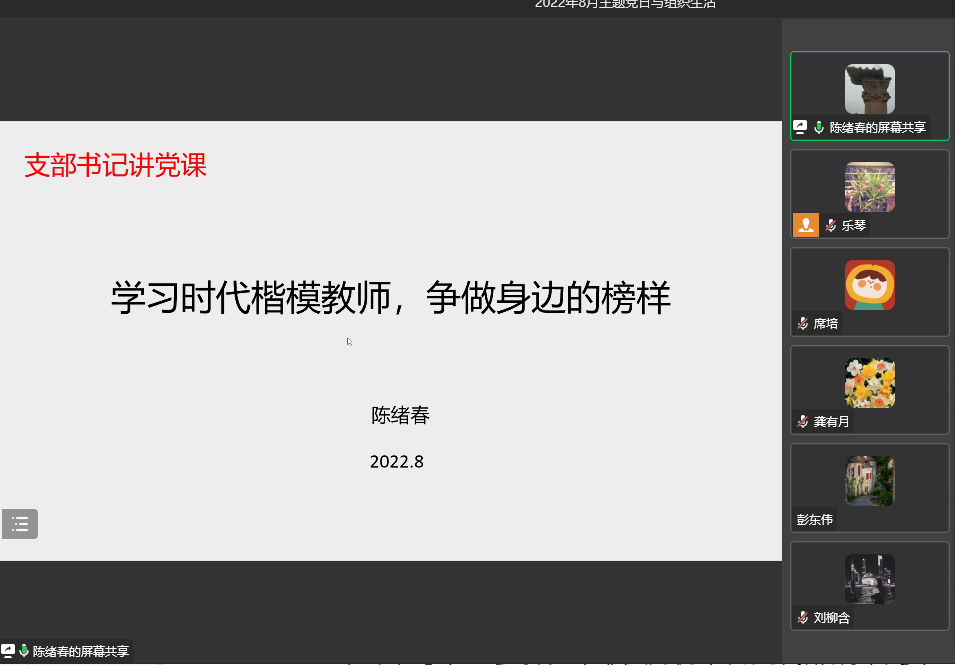This screenshot has width=955, height=665.
Task: Click the 彭东伟 name label
Action: coord(814,520)
